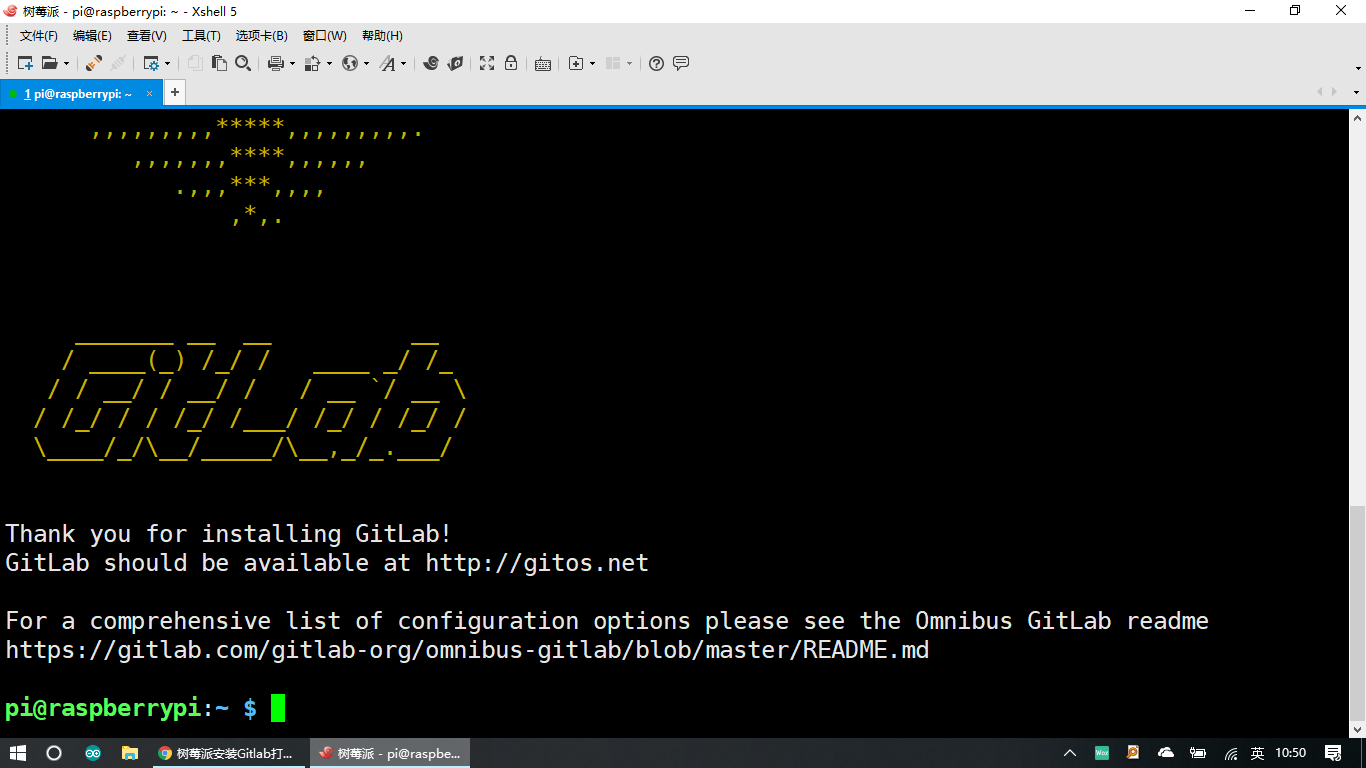Click the scrollbar down arrow
The height and width of the screenshot is (768, 1366).
click(1357, 731)
